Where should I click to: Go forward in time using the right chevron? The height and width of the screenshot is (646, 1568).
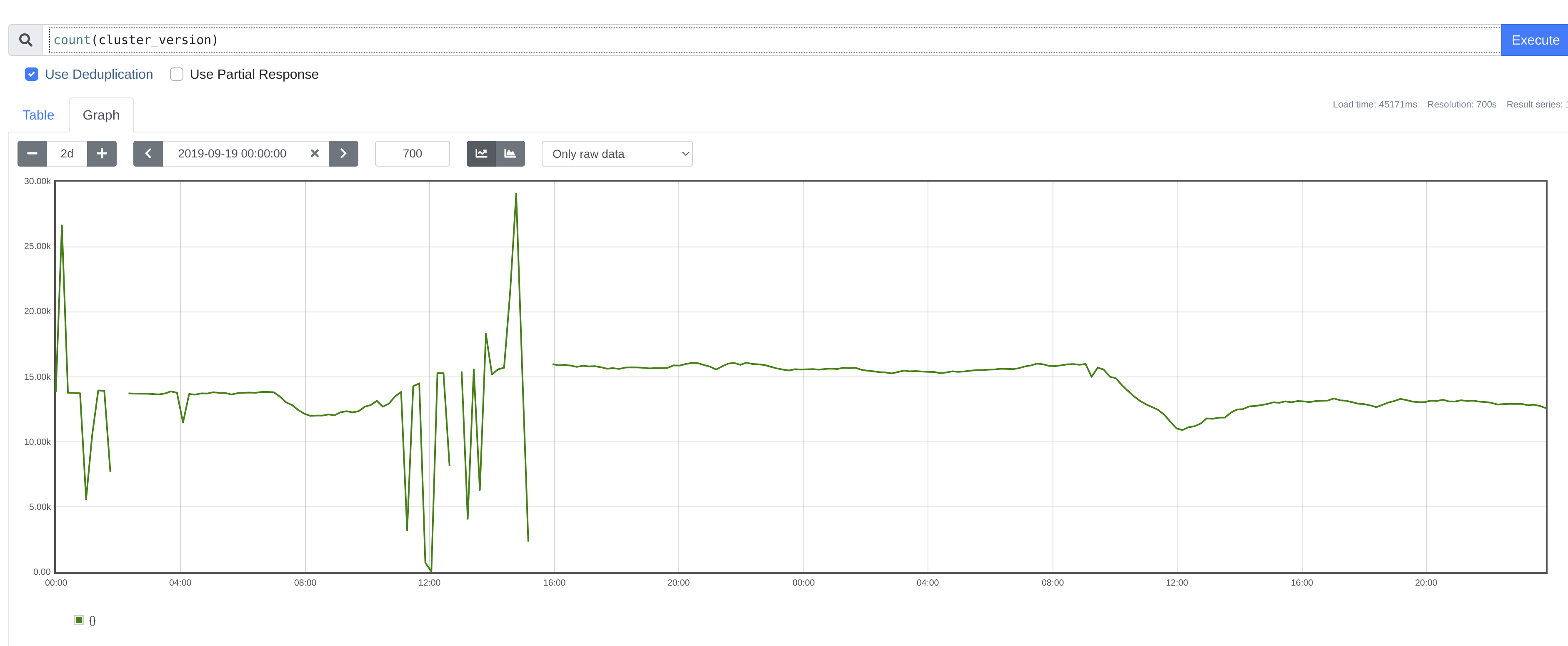point(344,153)
